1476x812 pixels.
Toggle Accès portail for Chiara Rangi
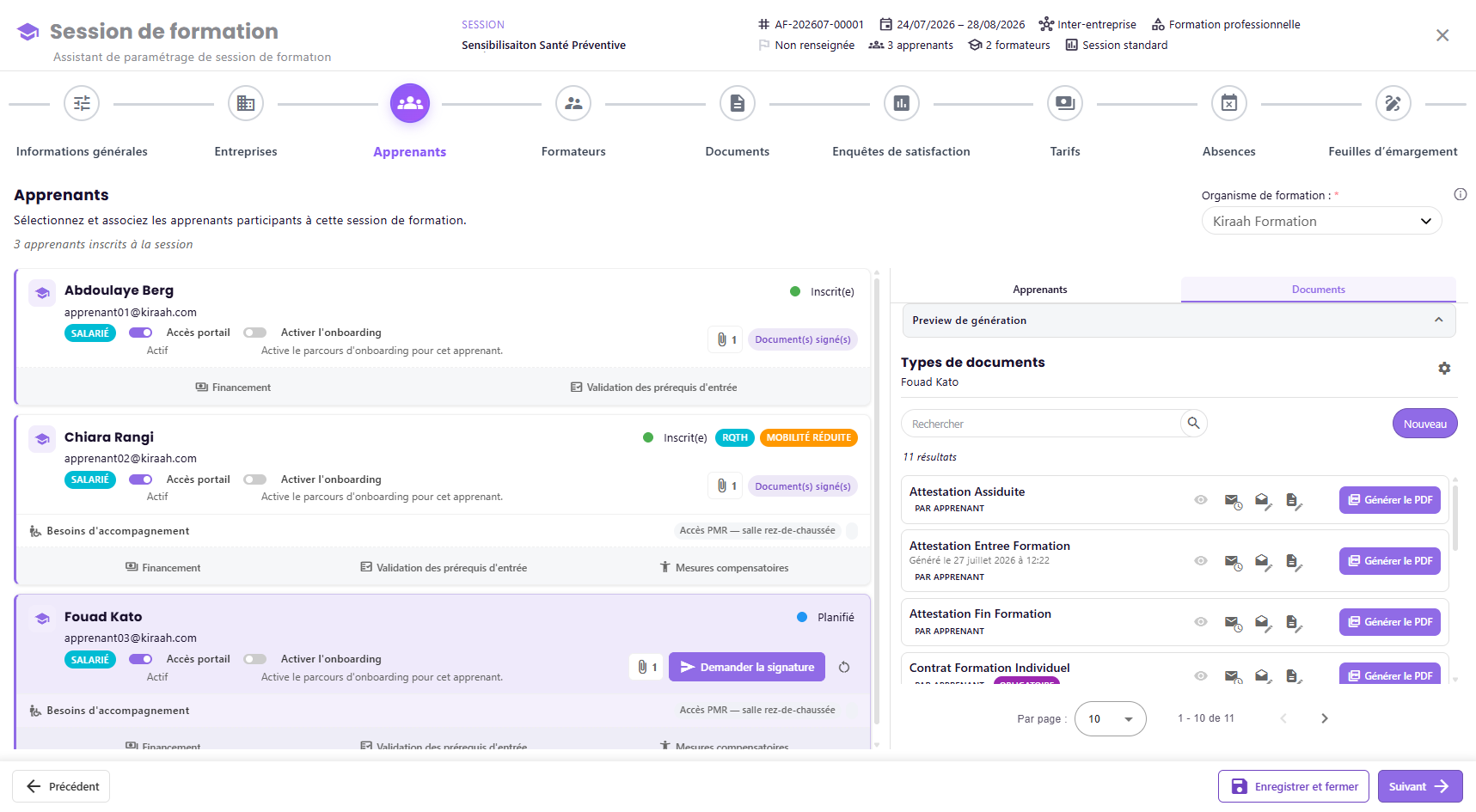[x=140, y=479]
